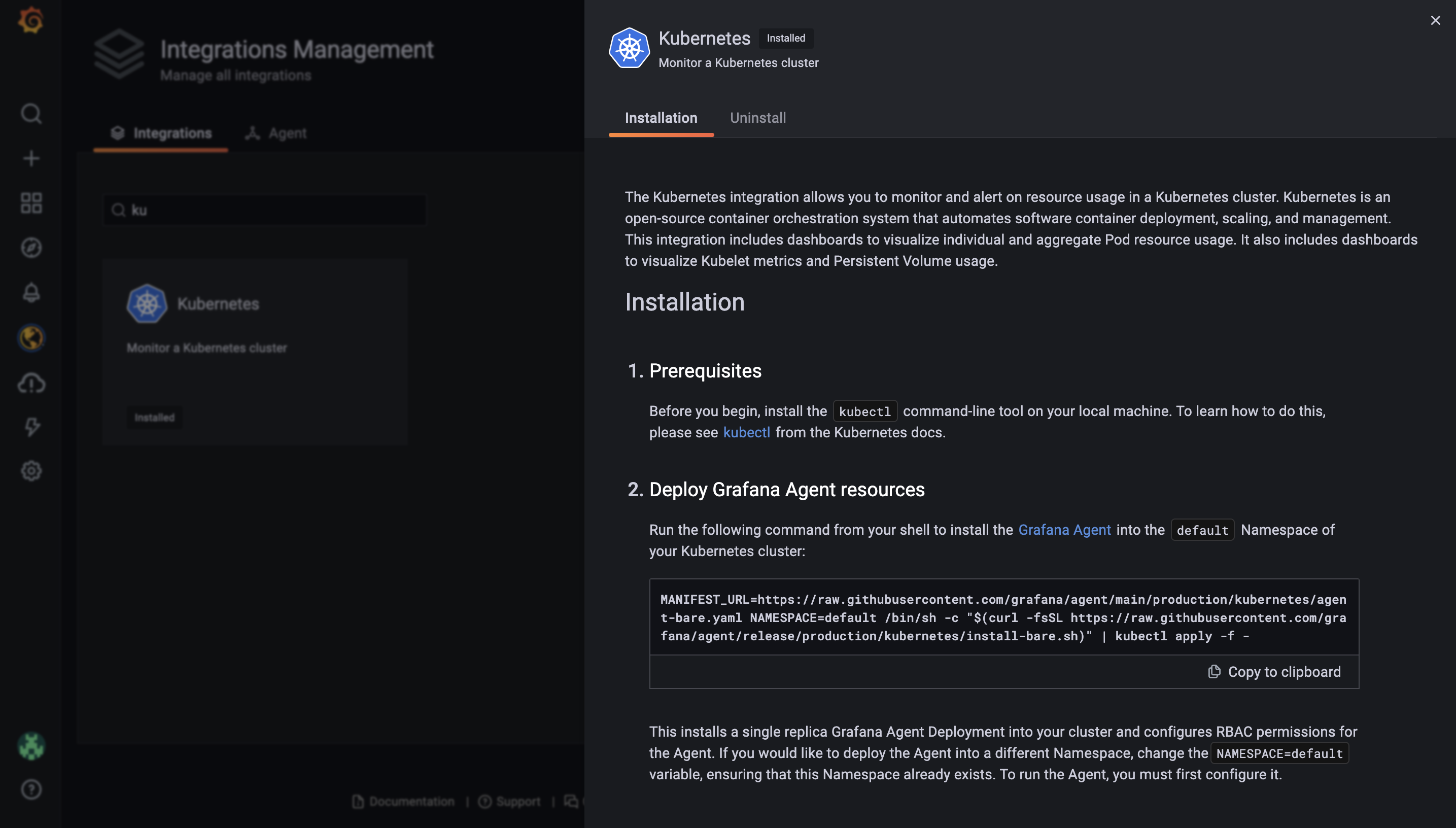Follow the Grafana Agent link
Screen dimensions: 1456x828
click(x=1064, y=530)
